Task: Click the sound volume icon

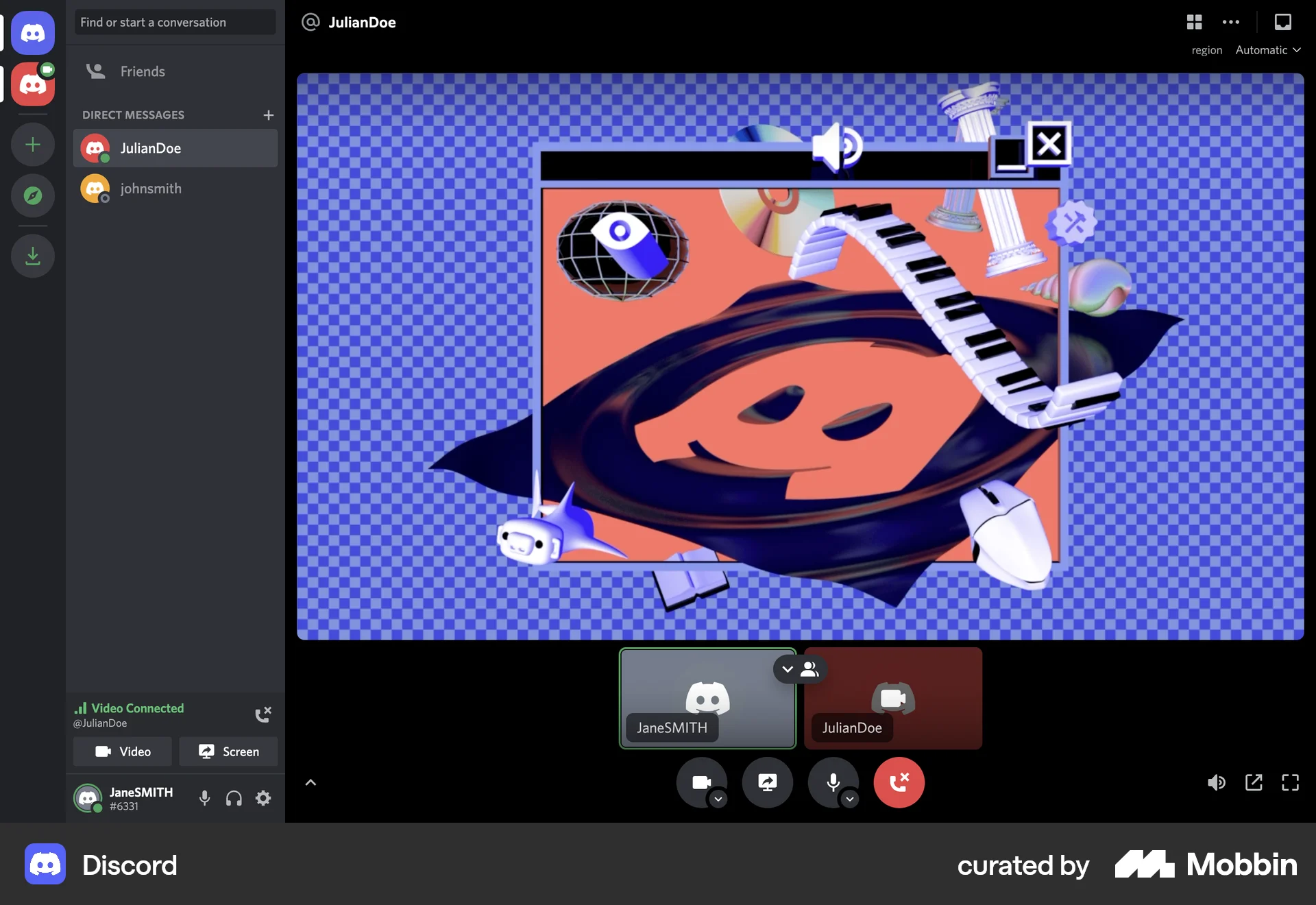Action: point(1217,782)
